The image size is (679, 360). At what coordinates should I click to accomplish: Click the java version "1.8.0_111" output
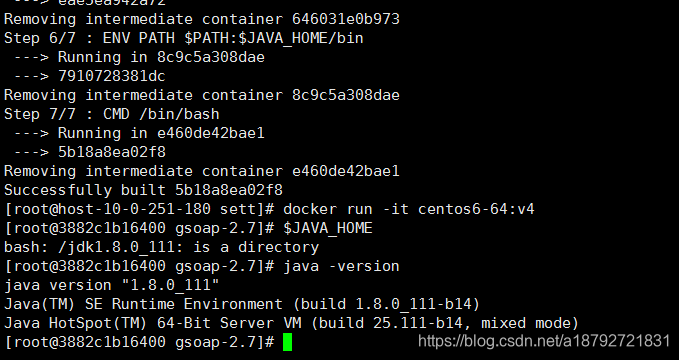coord(112,285)
